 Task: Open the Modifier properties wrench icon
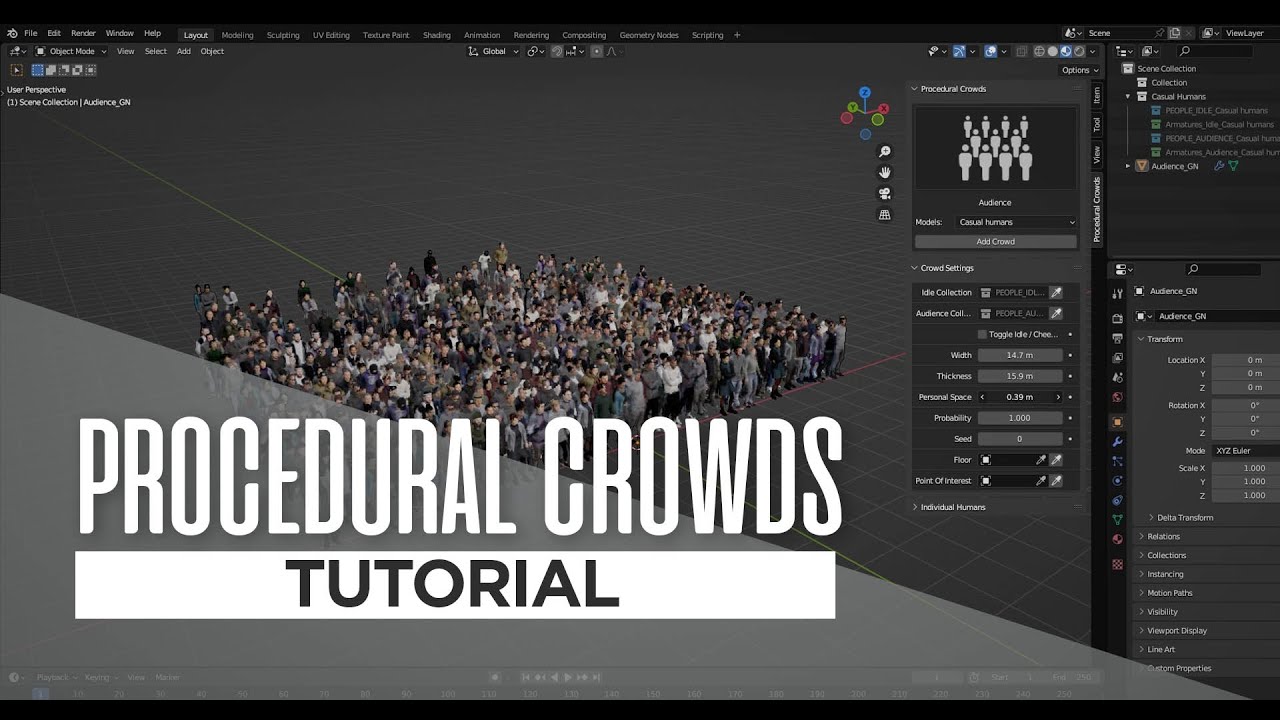click(1118, 442)
